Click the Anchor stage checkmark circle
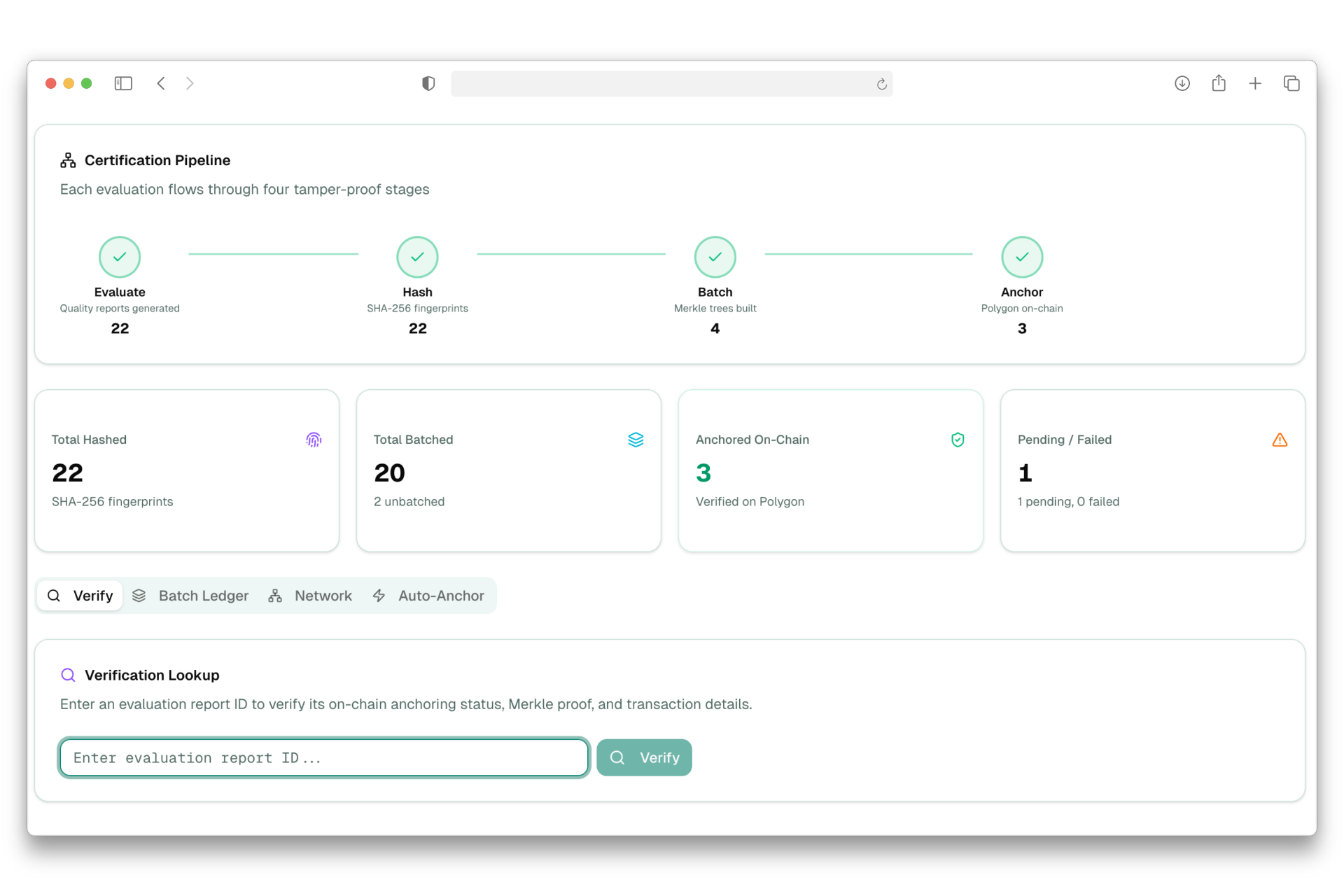The height and width of the screenshot is (896, 1344). point(1022,257)
